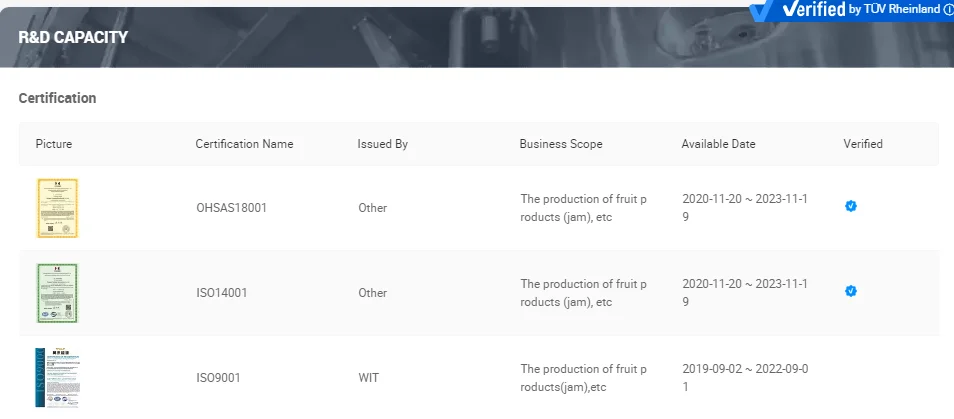Open the ISO9001 certificate thumbnail
This screenshot has width=954, height=419.
57,377
